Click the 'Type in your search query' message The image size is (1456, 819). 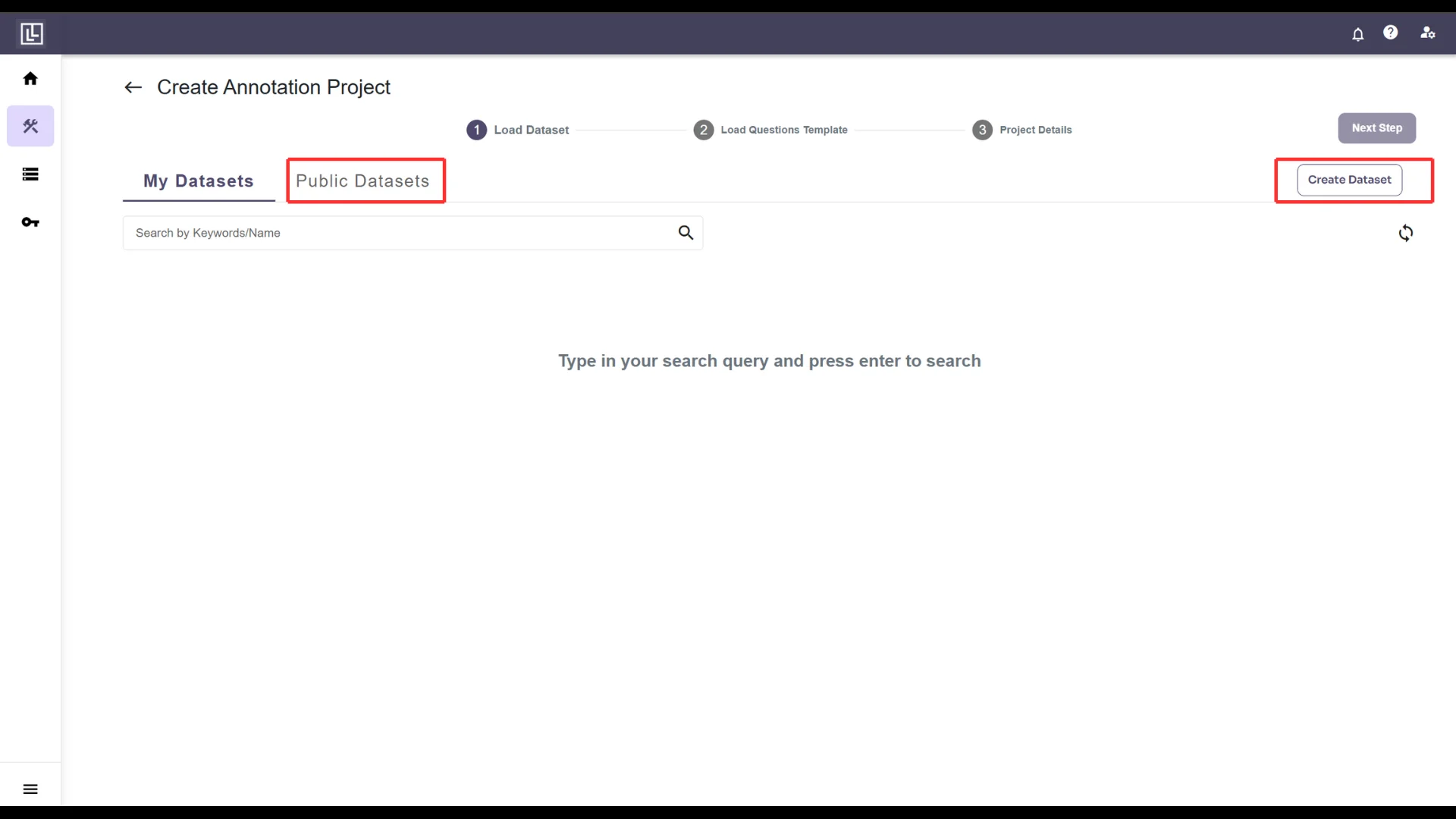click(770, 361)
